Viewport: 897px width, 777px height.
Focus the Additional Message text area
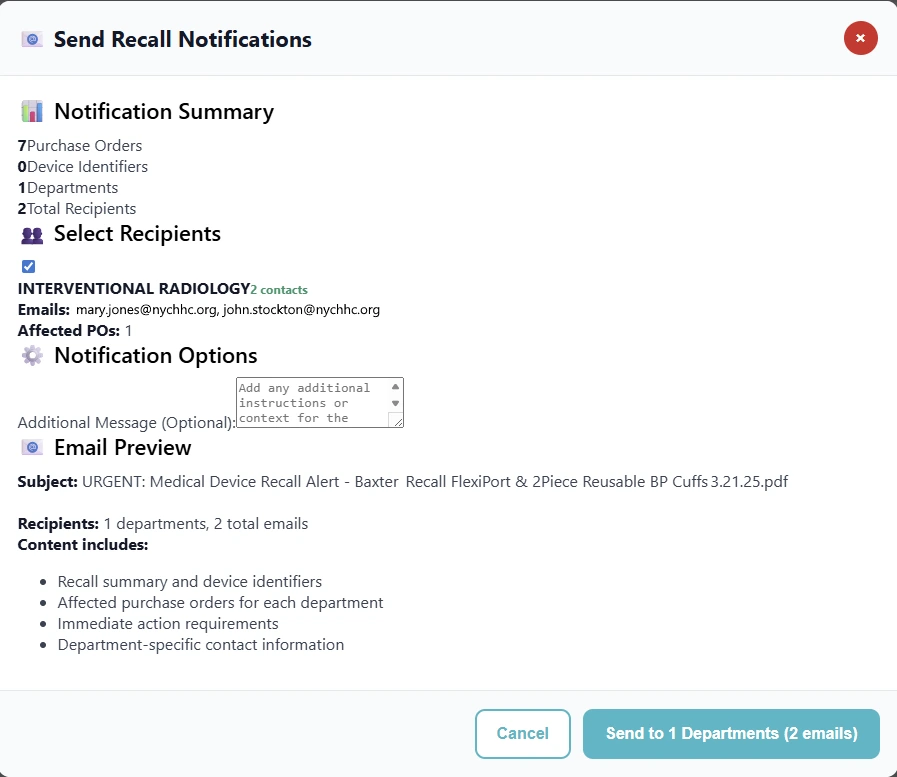[x=312, y=402]
